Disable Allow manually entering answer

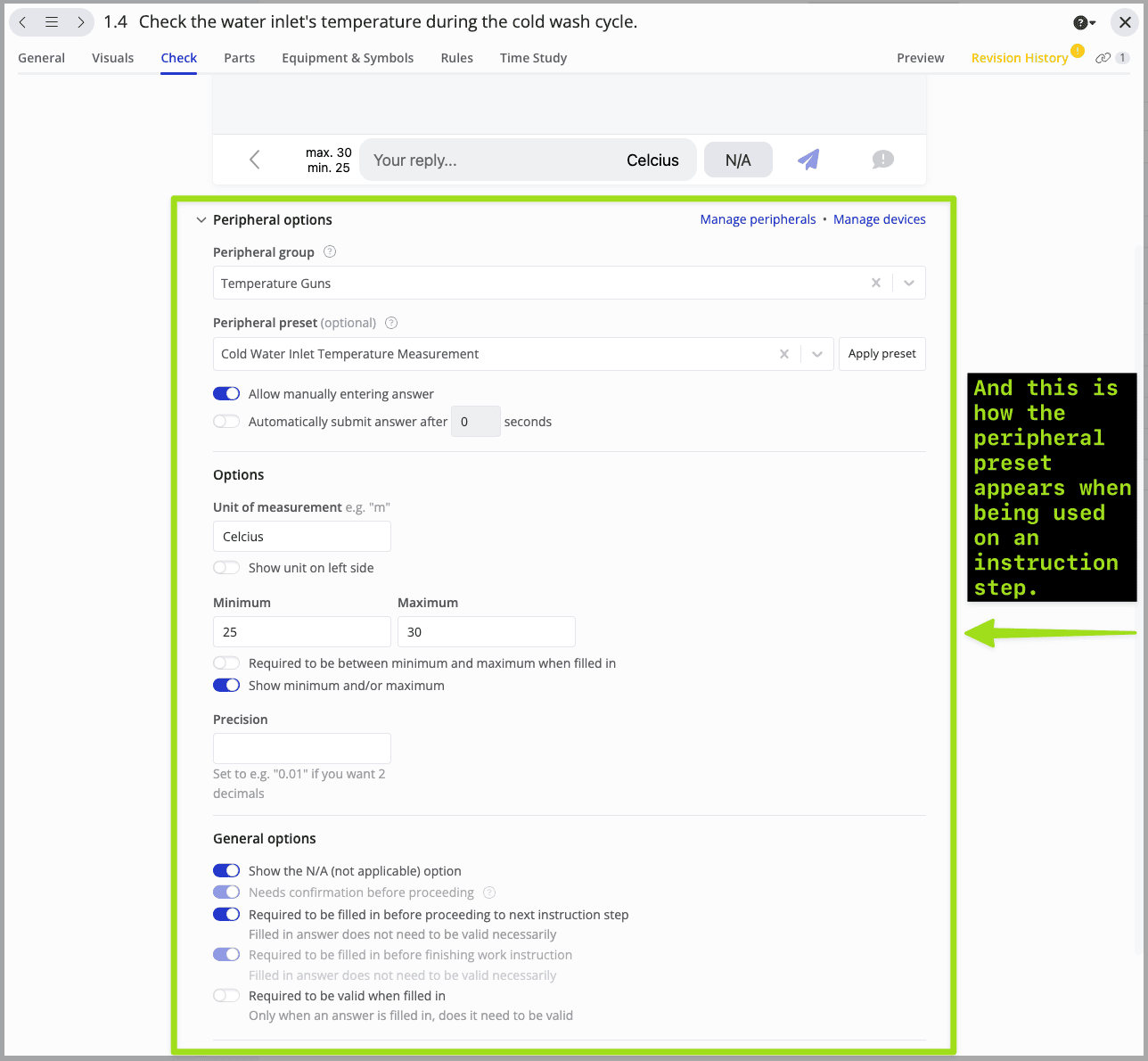(x=226, y=394)
